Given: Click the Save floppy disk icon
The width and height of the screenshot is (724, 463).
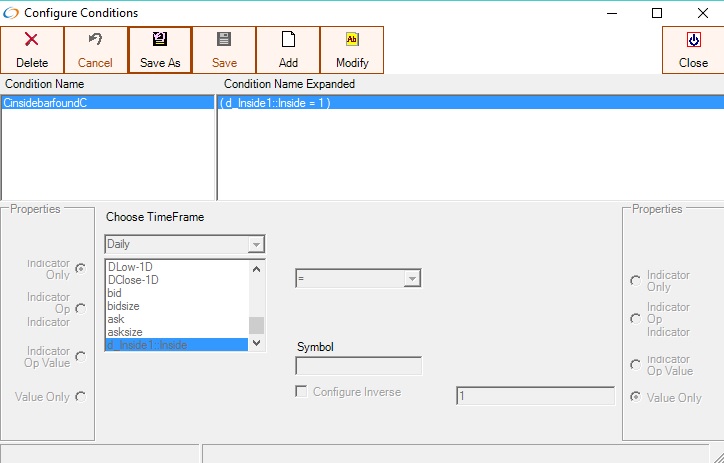Looking at the screenshot, I should pos(224,40).
